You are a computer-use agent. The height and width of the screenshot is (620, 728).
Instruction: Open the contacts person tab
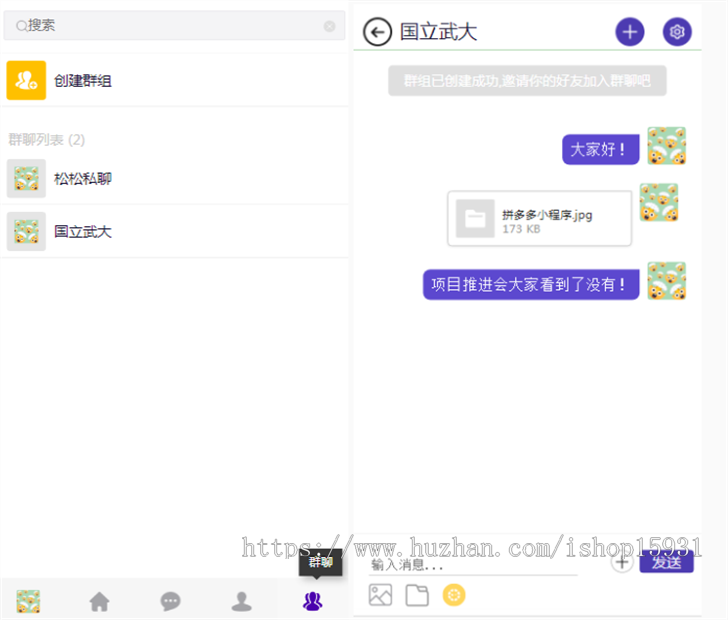[x=242, y=601]
